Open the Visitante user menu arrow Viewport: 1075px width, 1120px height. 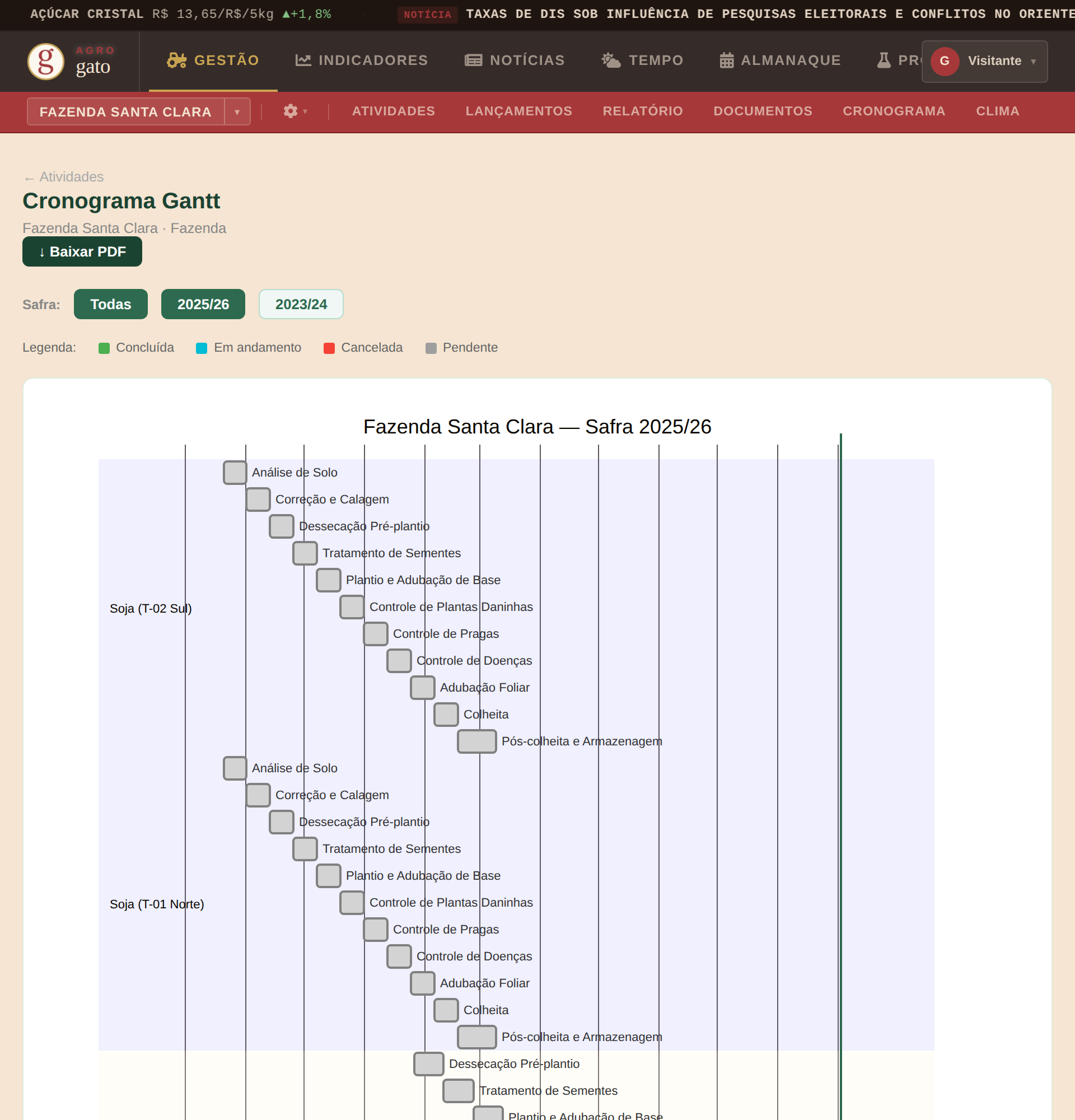[x=1034, y=61]
